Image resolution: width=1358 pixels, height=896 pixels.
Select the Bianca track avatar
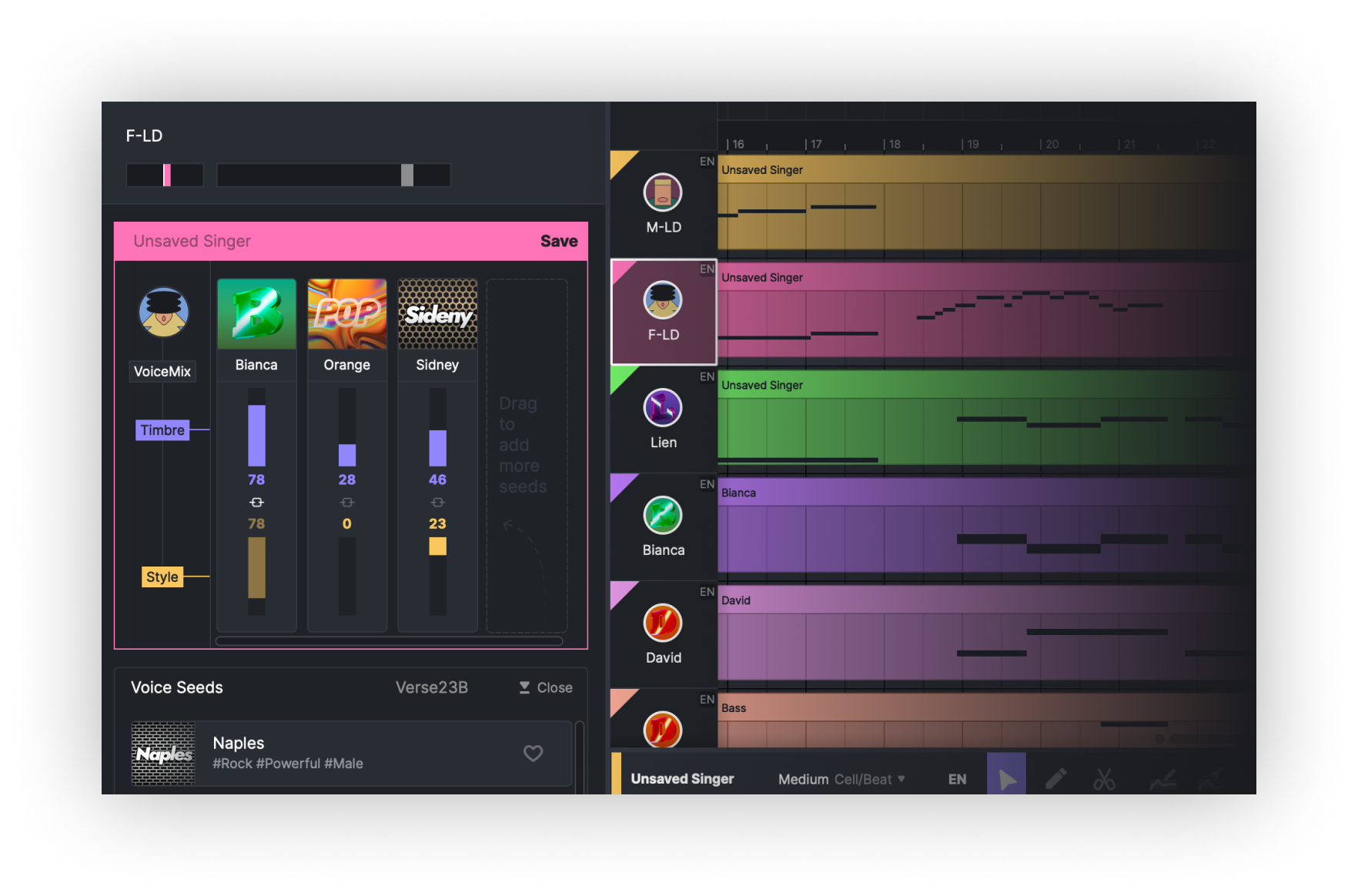click(663, 516)
